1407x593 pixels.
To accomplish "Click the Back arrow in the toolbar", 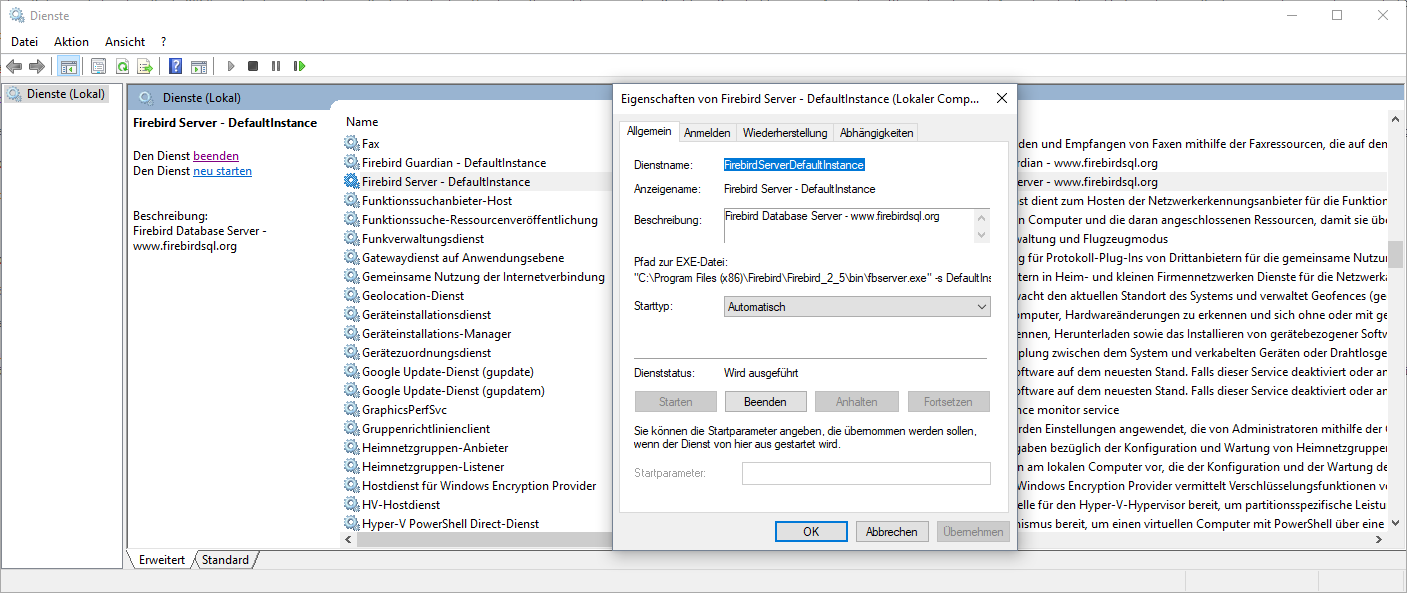I will [14, 66].
